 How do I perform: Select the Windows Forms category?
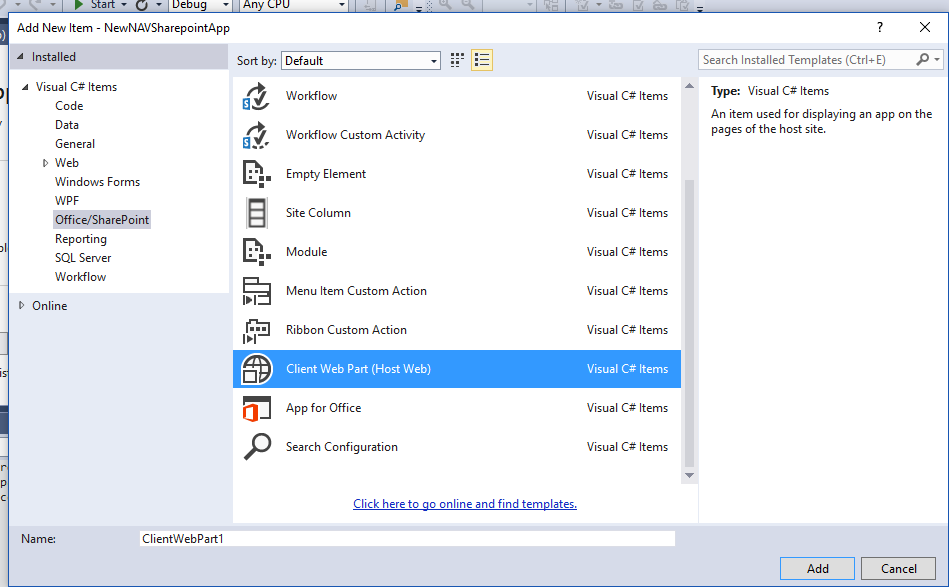click(97, 182)
